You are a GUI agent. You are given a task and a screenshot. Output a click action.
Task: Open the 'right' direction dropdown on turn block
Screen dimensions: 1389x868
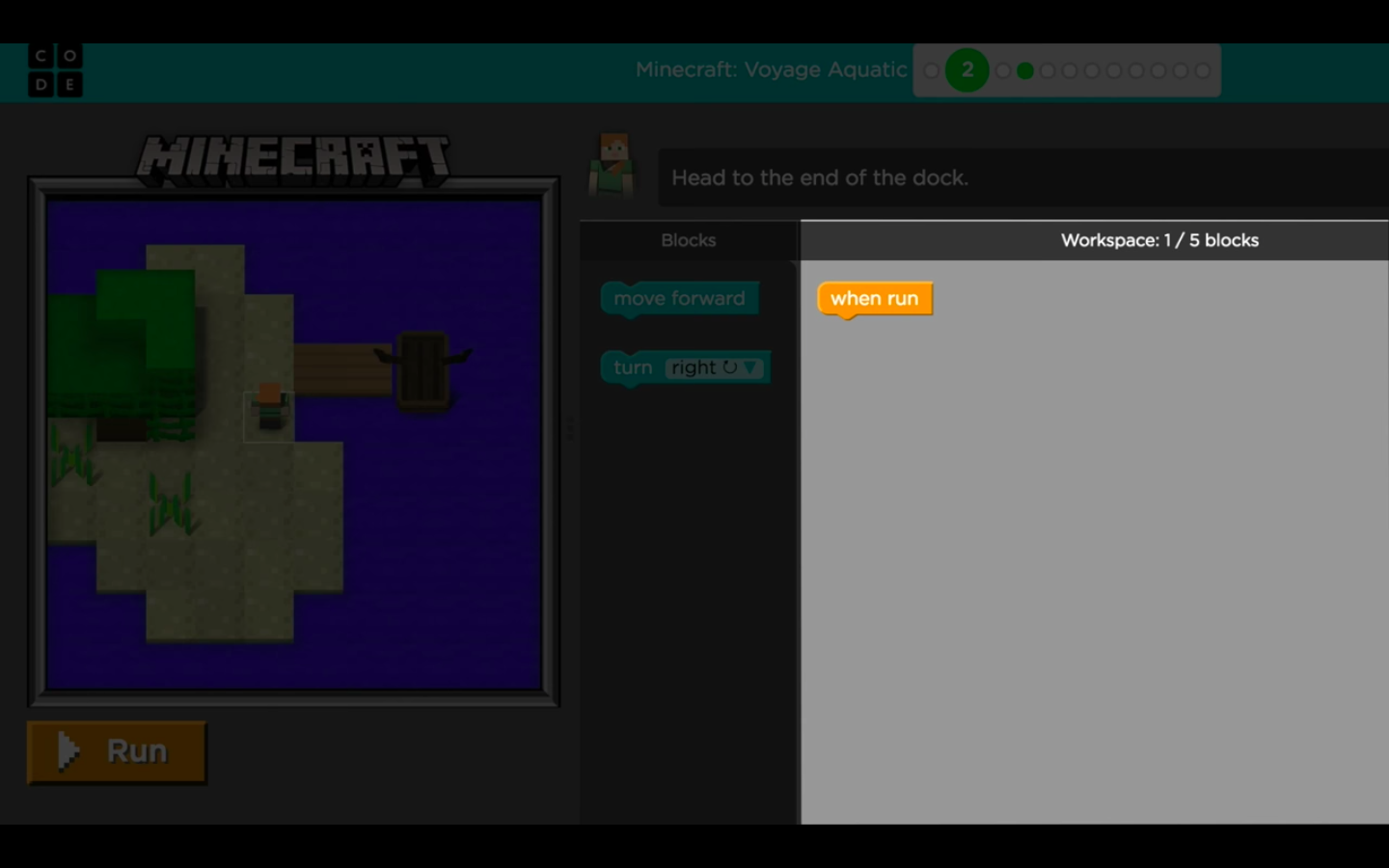point(714,367)
